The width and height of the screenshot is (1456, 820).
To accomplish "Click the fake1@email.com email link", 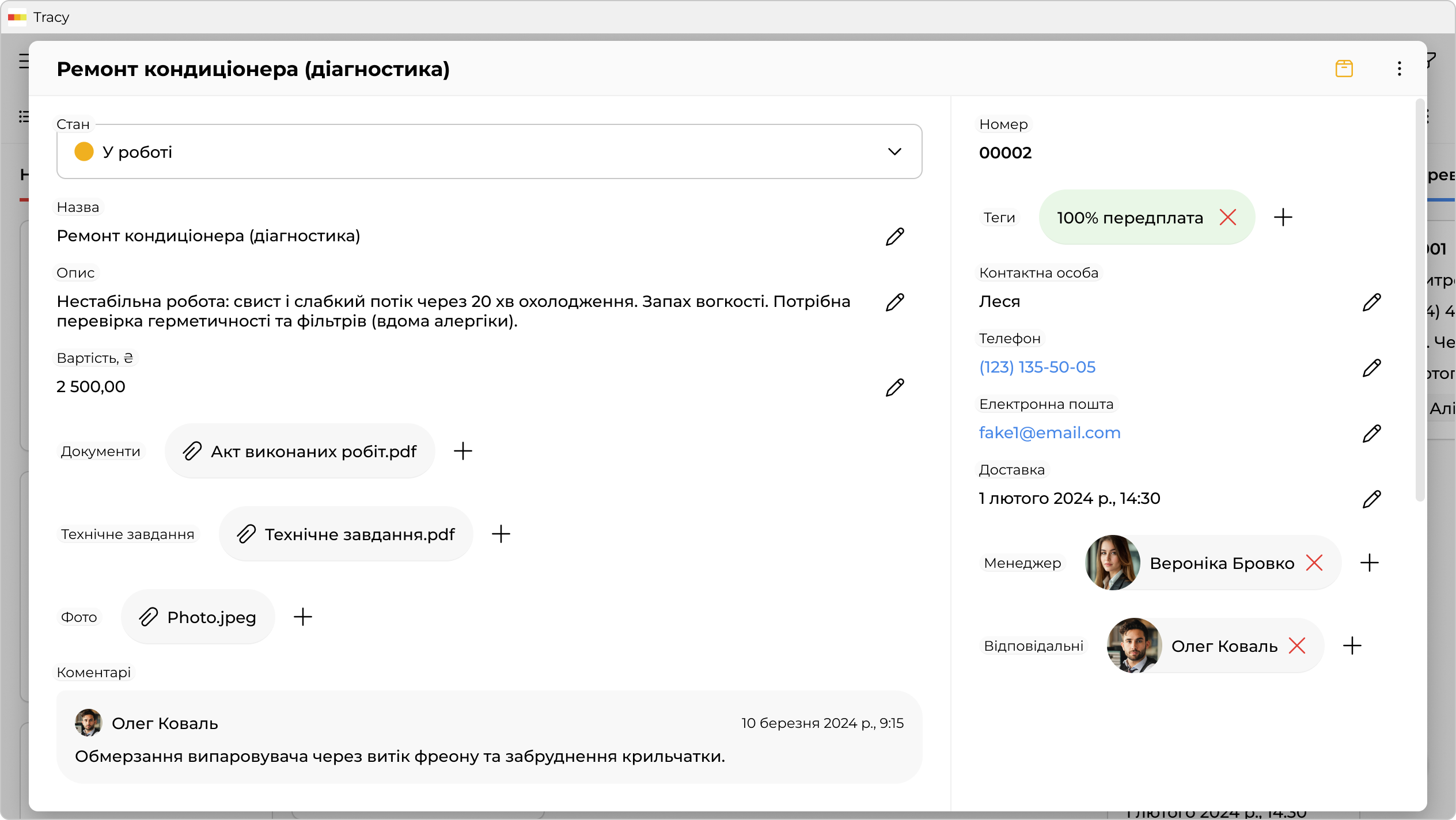I will pyautogui.click(x=1049, y=433).
